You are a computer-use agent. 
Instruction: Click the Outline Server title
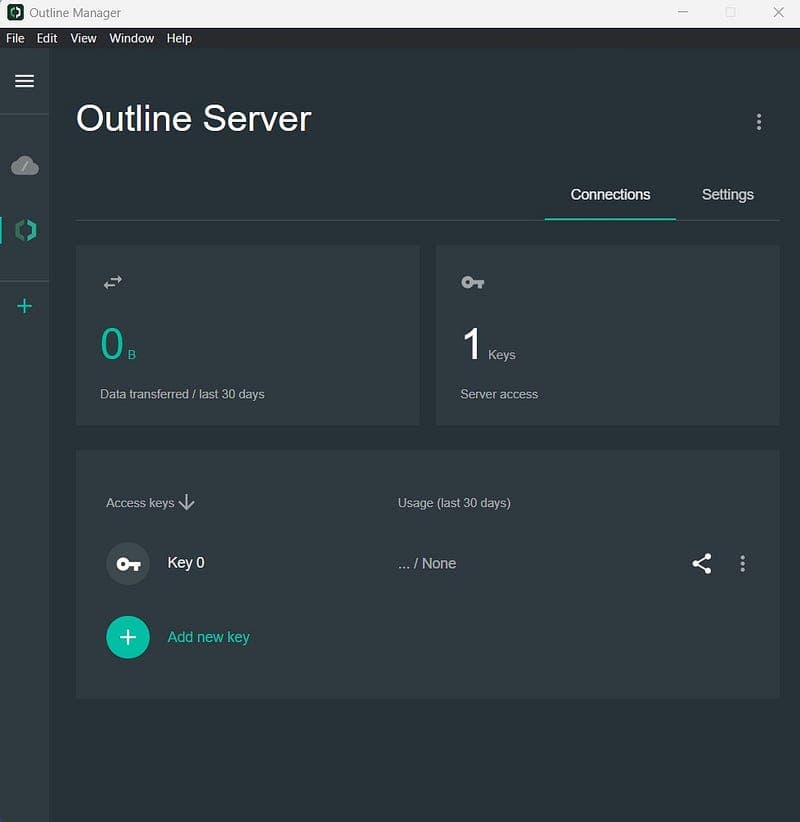click(x=193, y=118)
